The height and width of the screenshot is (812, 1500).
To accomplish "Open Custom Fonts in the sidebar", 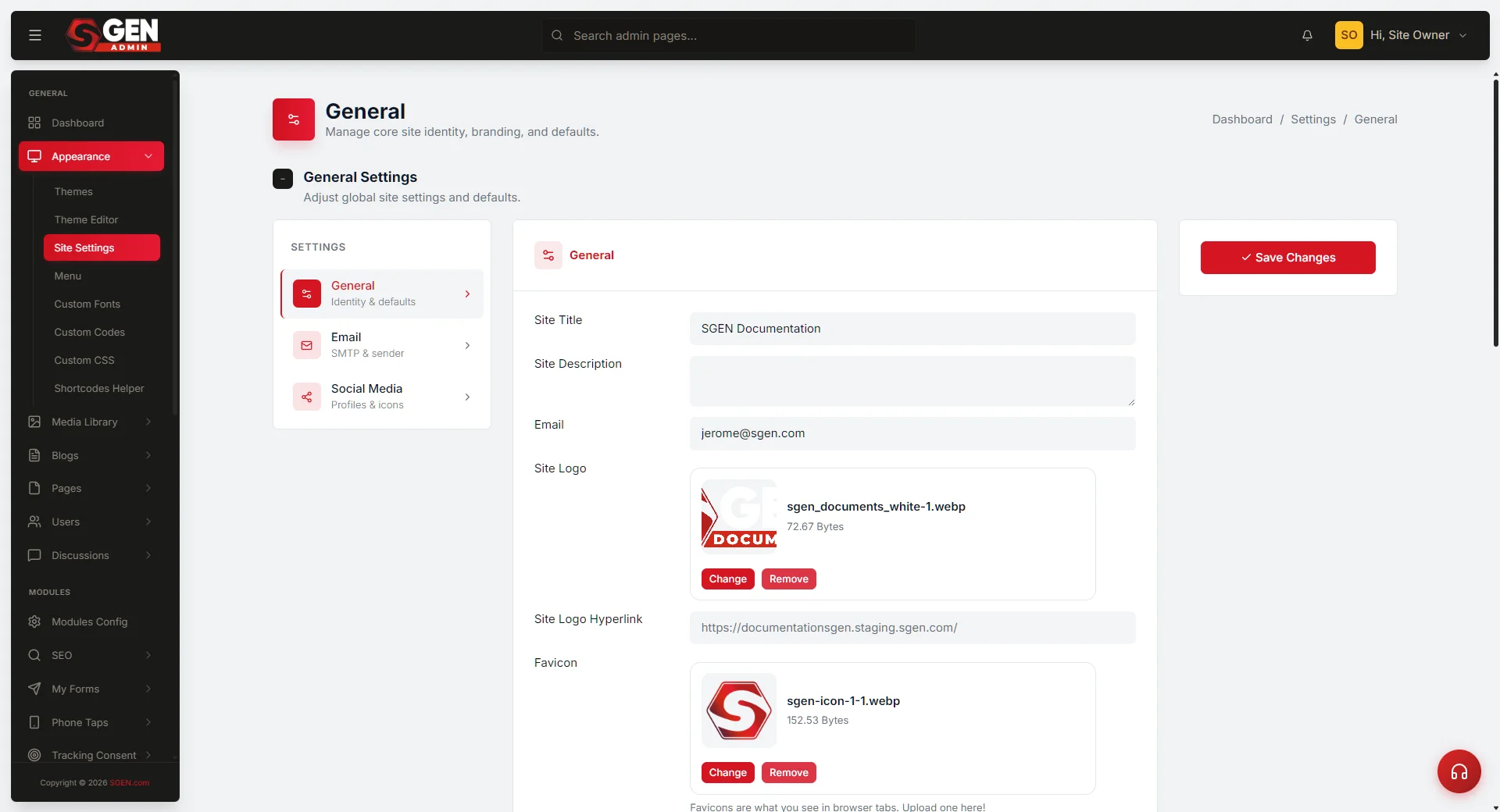I will point(87,304).
